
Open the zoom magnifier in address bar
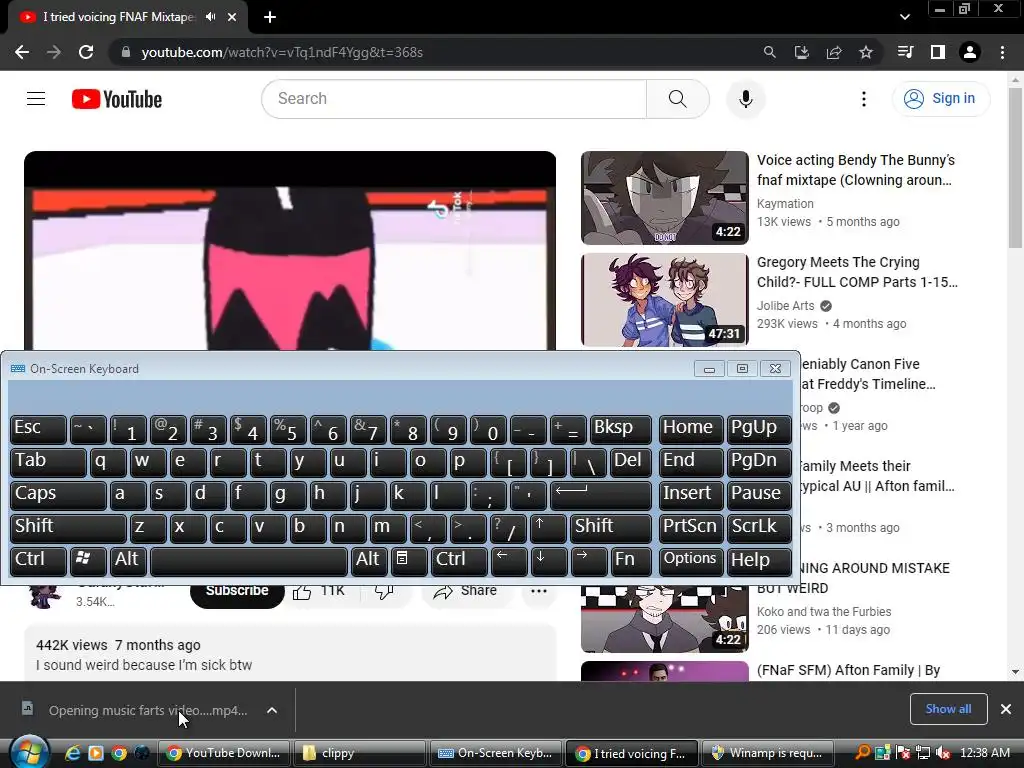tap(770, 52)
